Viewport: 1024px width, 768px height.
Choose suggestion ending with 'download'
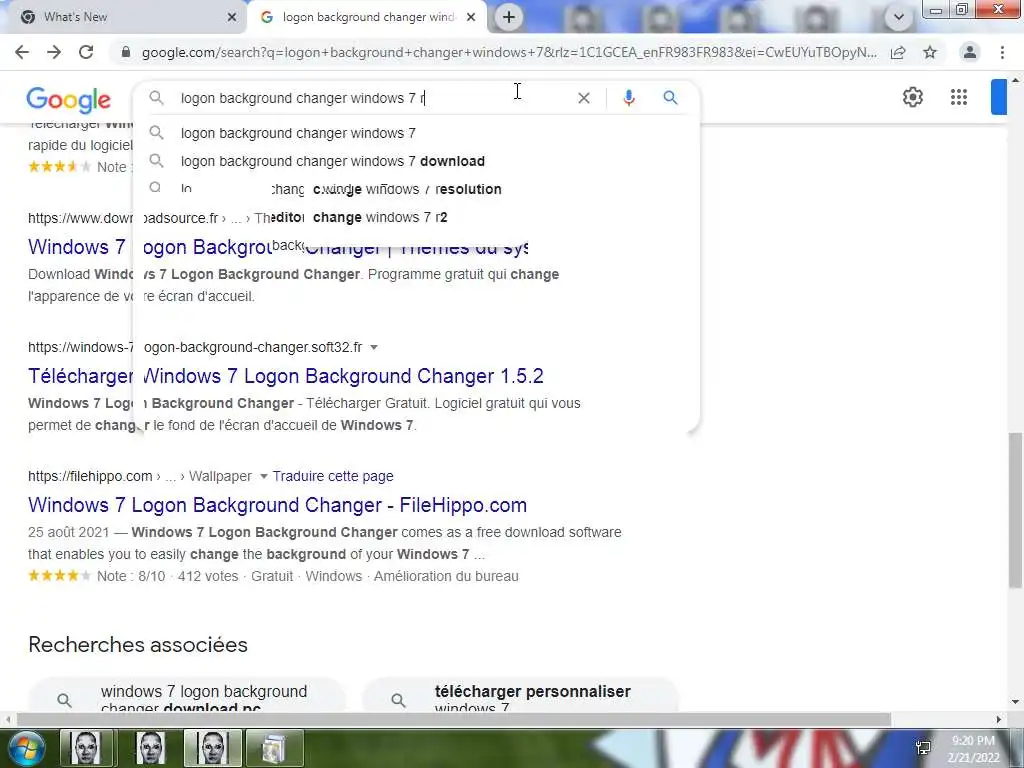coord(416,161)
